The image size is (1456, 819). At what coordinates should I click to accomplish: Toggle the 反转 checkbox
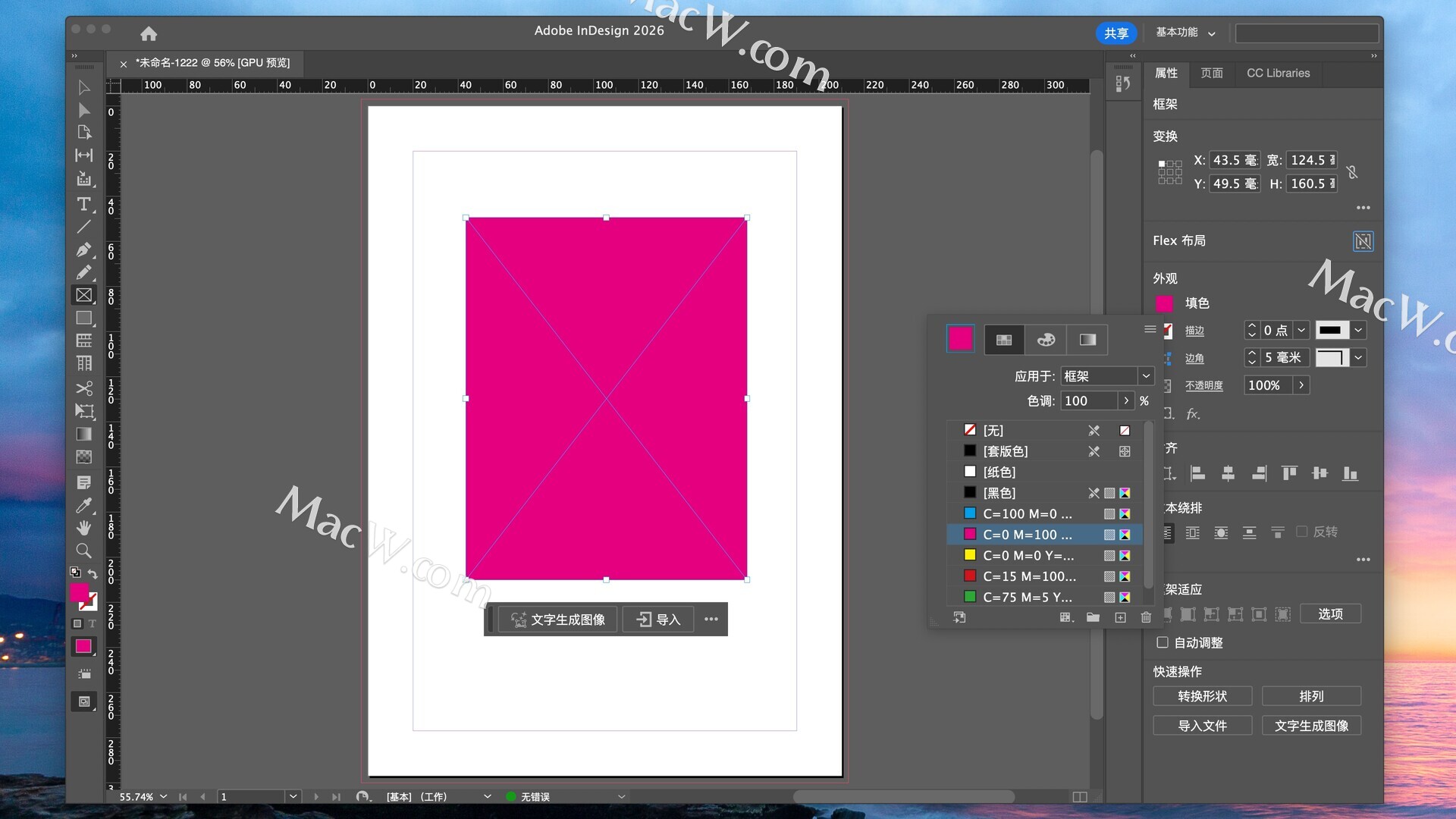point(1302,532)
